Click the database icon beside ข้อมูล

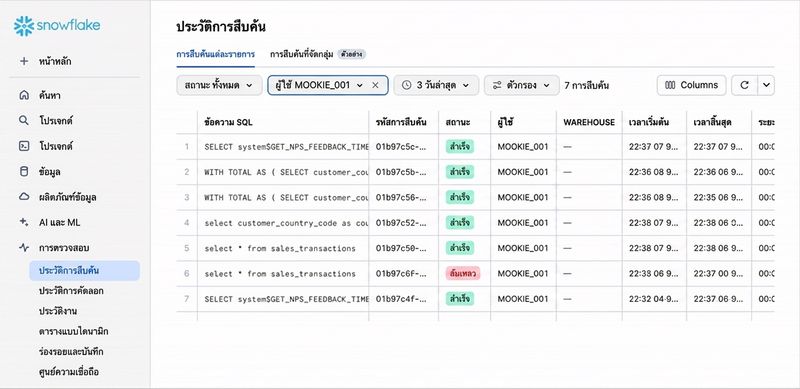24,172
